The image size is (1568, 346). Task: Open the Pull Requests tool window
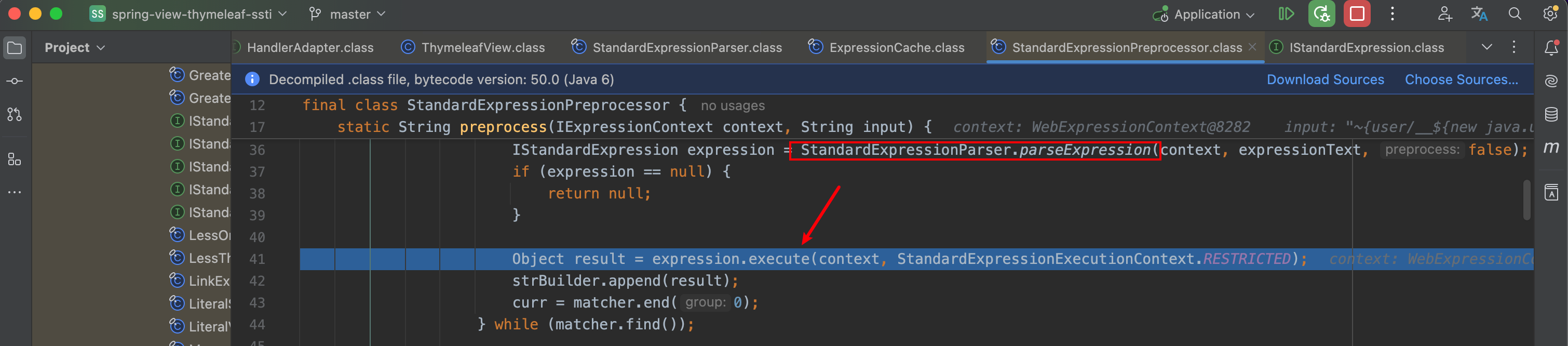coord(15,114)
